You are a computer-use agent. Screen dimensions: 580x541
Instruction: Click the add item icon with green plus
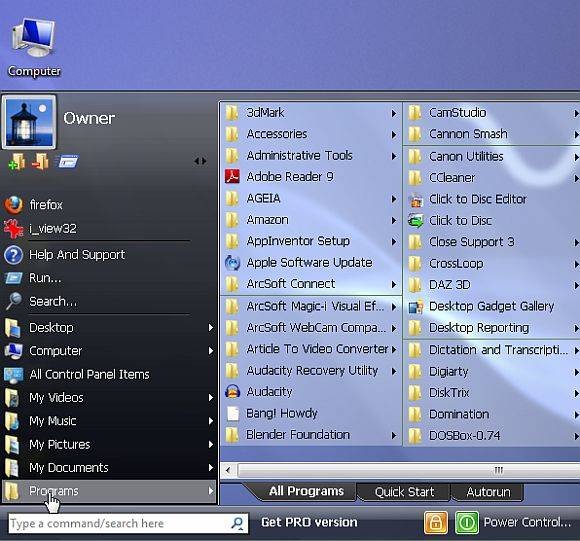(17, 162)
